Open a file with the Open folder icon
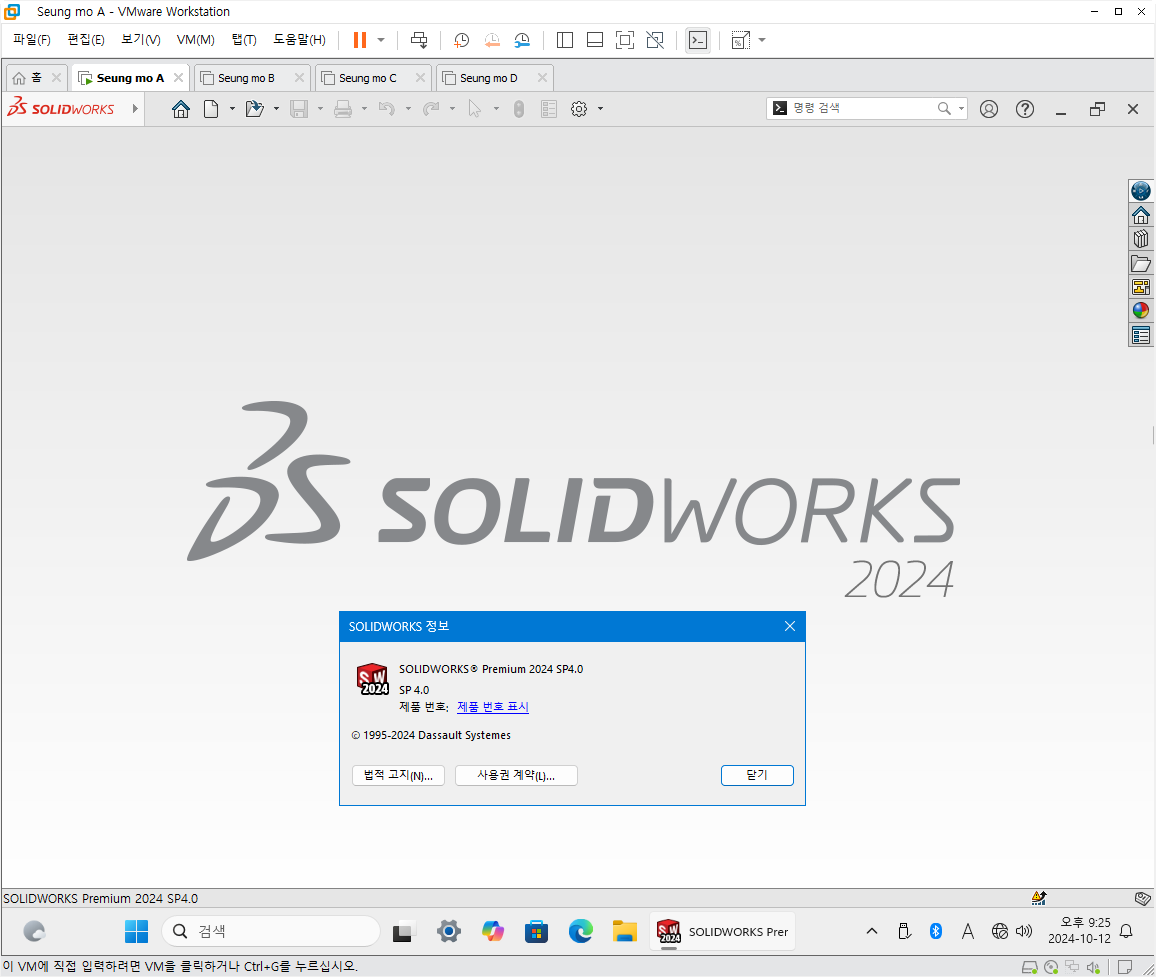The image size is (1156, 977). click(254, 109)
